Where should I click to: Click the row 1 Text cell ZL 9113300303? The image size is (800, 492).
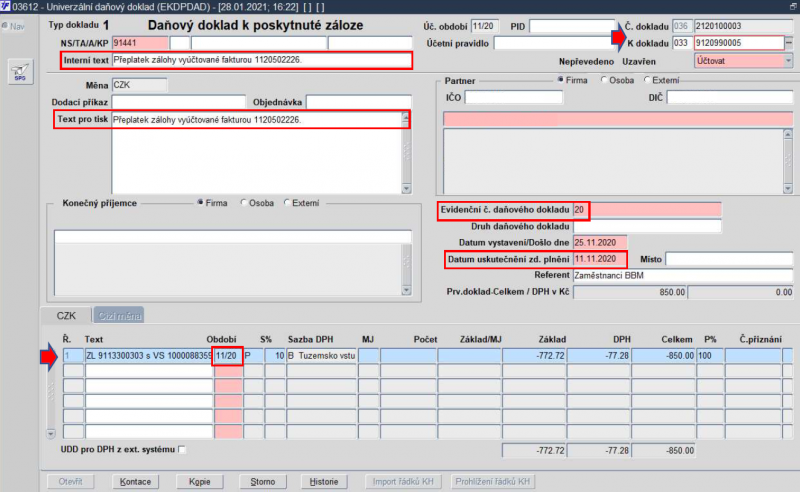[148, 356]
